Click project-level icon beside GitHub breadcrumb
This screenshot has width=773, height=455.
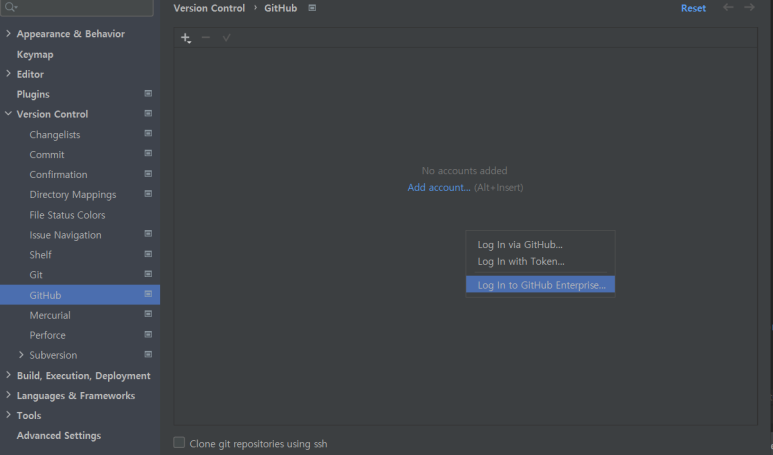pos(312,8)
